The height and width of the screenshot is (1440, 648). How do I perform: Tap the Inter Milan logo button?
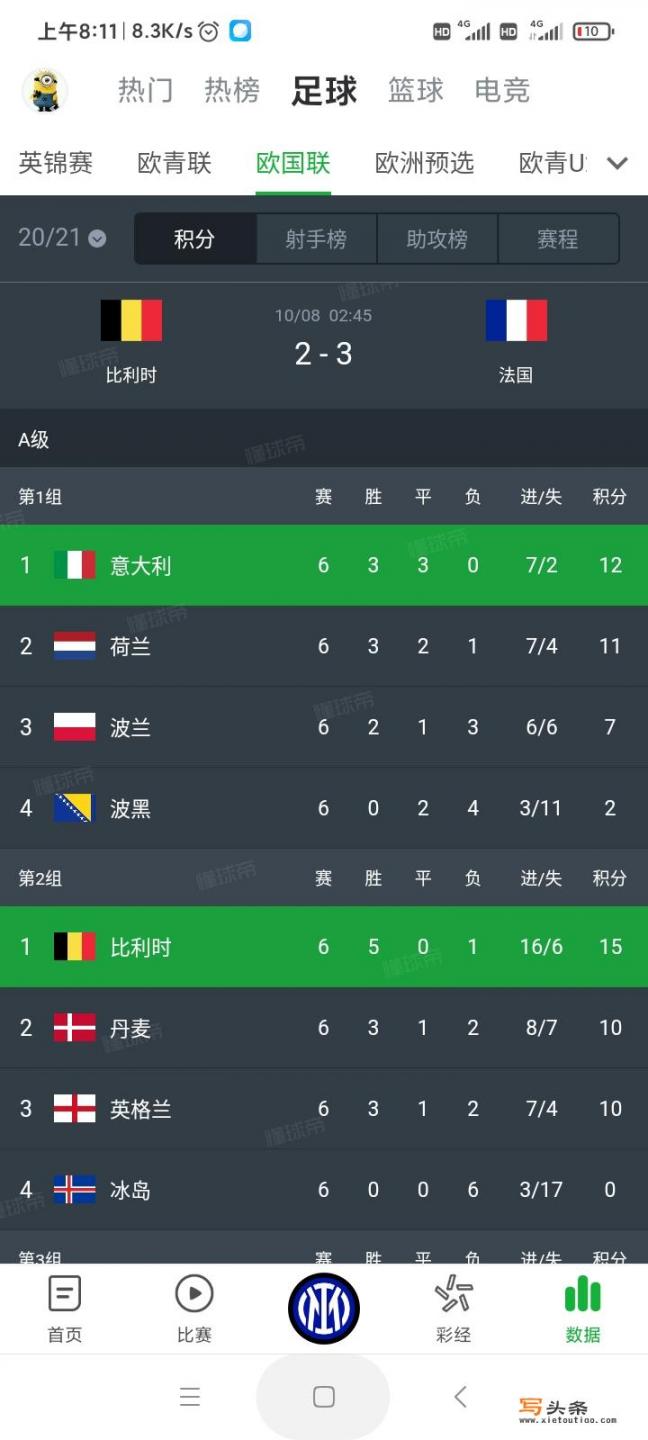(x=324, y=1308)
